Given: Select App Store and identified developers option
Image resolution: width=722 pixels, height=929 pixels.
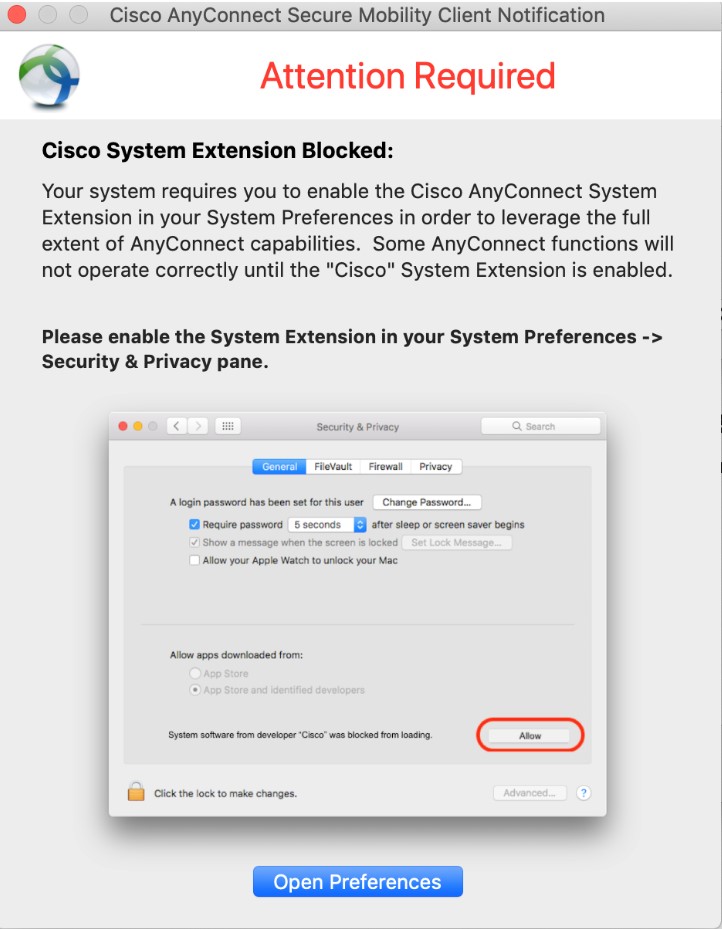Looking at the screenshot, I should [196, 690].
